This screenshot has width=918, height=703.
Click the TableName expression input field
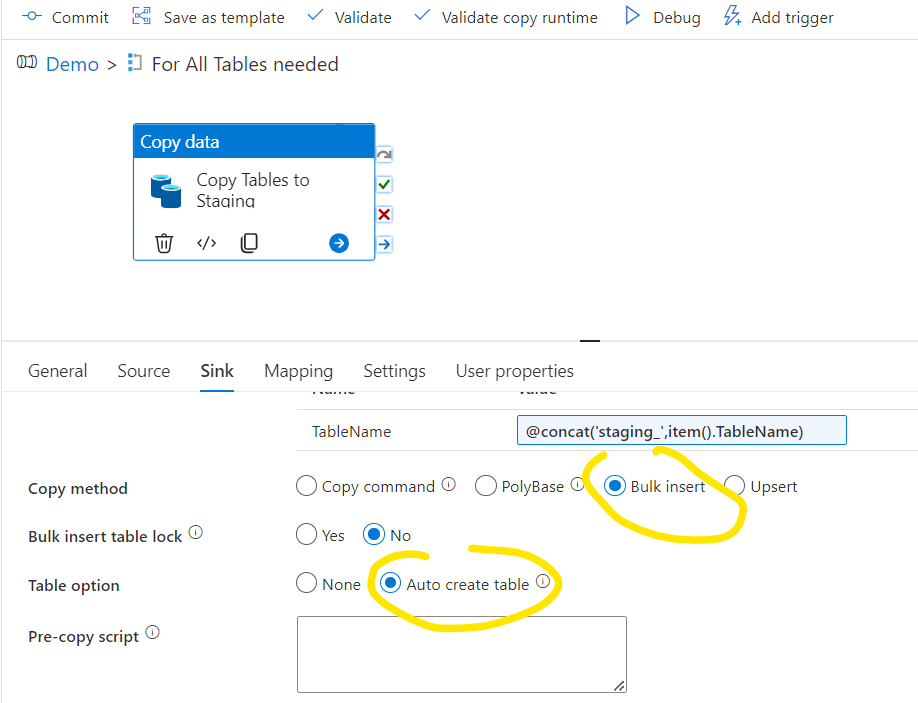pyautogui.click(x=681, y=431)
